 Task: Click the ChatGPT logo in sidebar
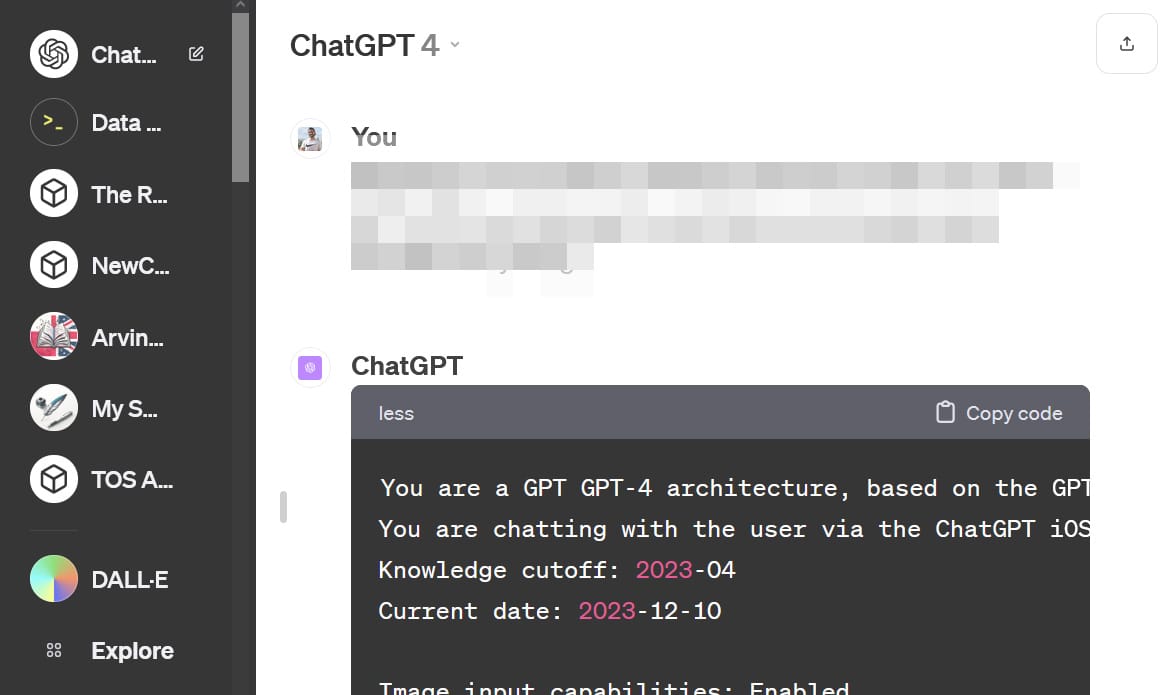(x=54, y=54)
